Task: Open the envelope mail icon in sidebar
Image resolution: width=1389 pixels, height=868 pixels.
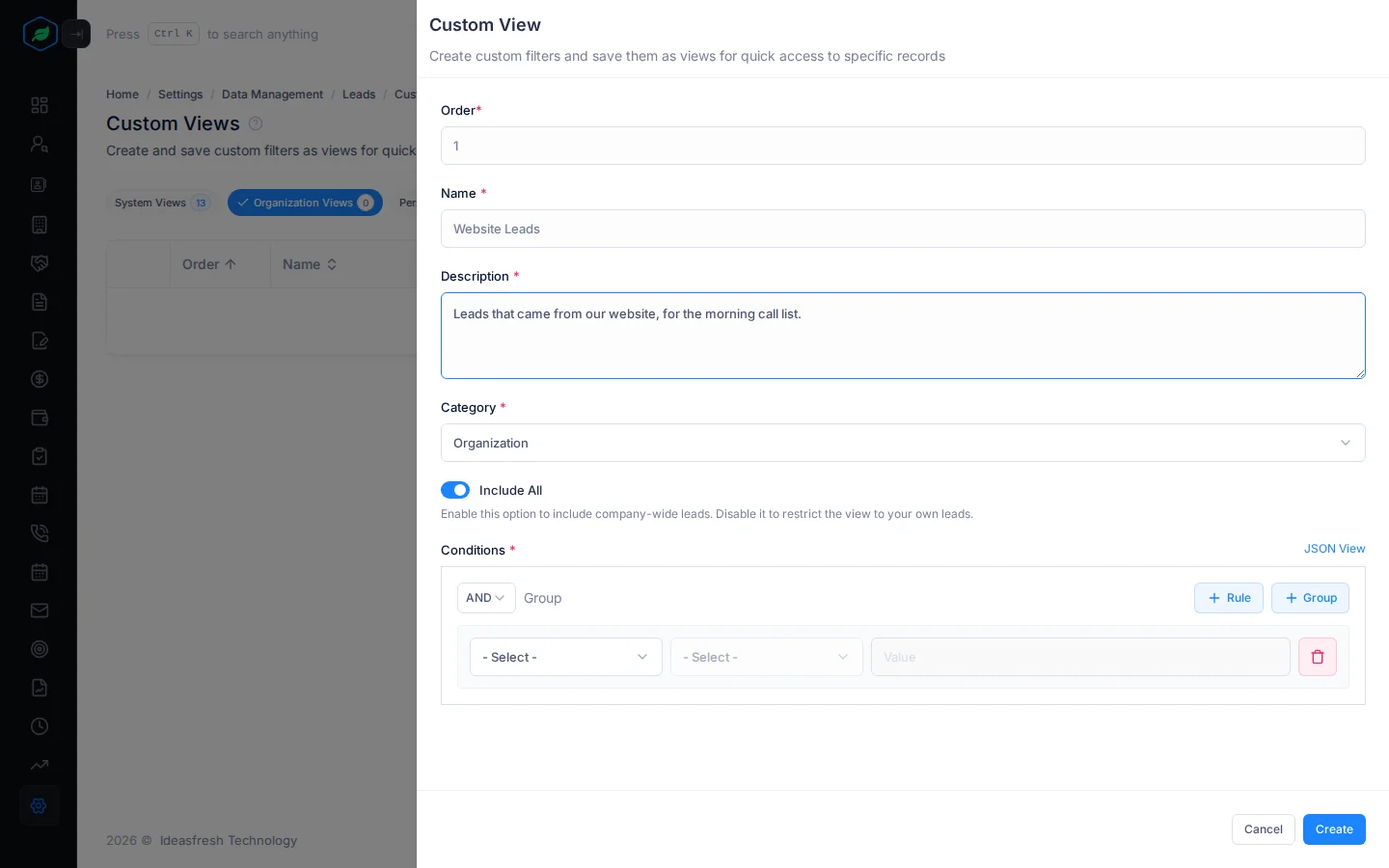Action: pyautogui.click(x=40, y=610)
